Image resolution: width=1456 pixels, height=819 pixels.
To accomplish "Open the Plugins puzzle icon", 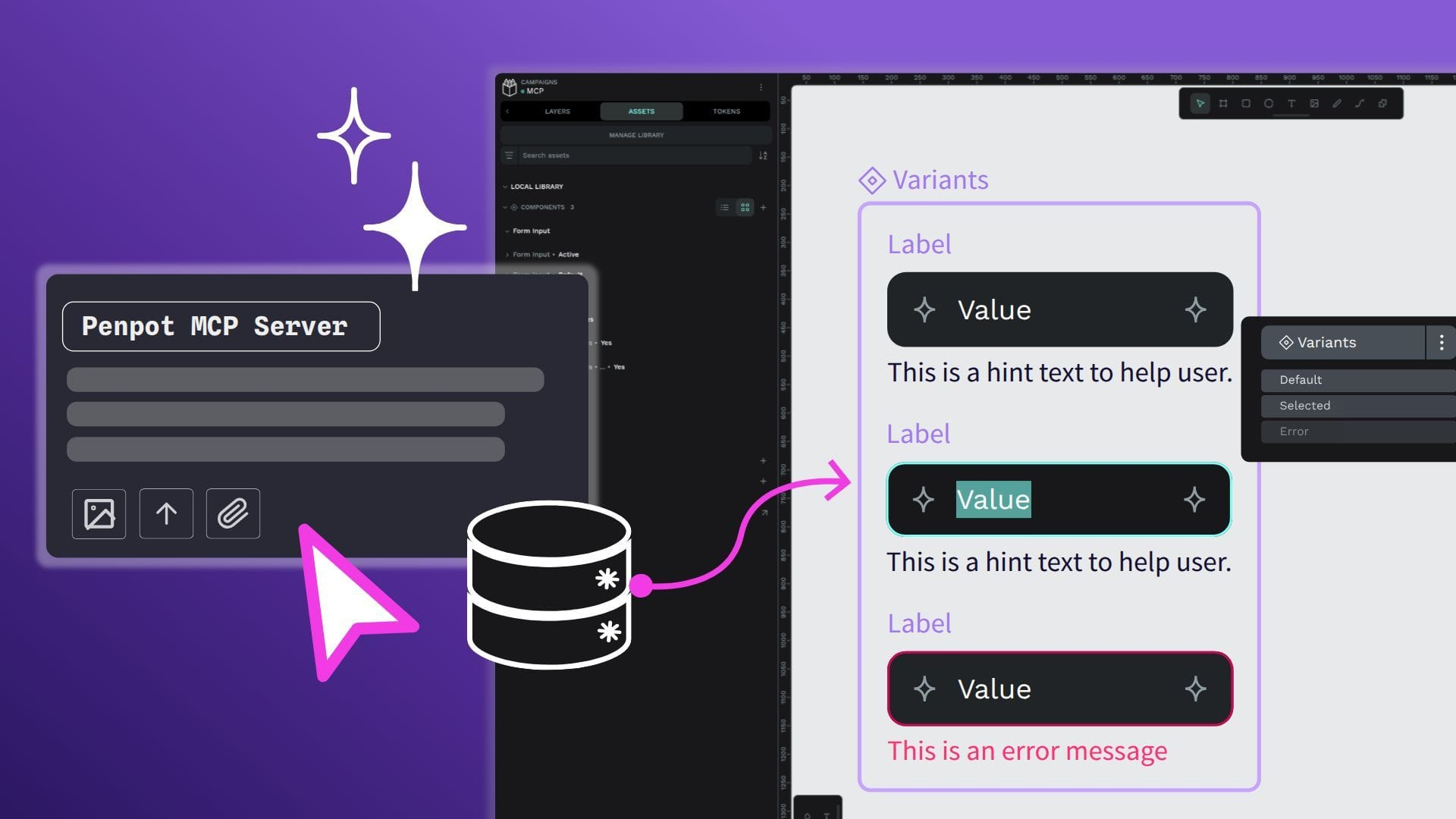I will 1382,104.
